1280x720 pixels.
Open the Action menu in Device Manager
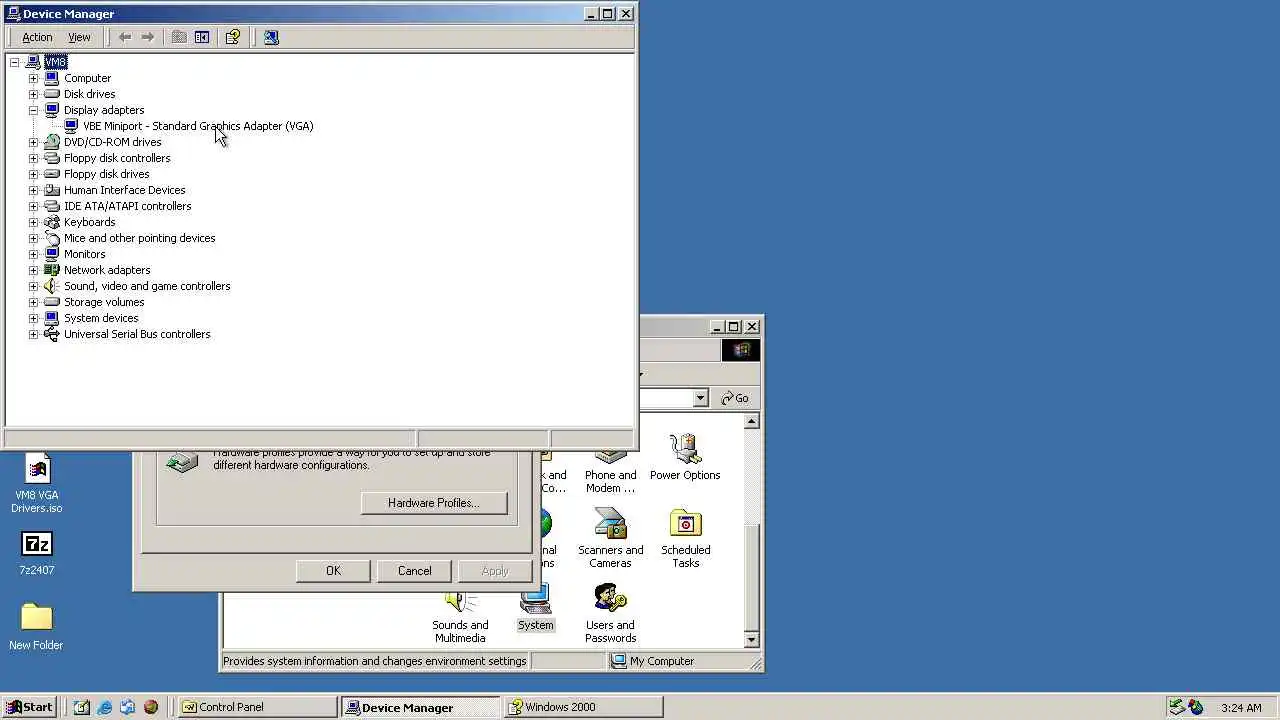(37, 37)
